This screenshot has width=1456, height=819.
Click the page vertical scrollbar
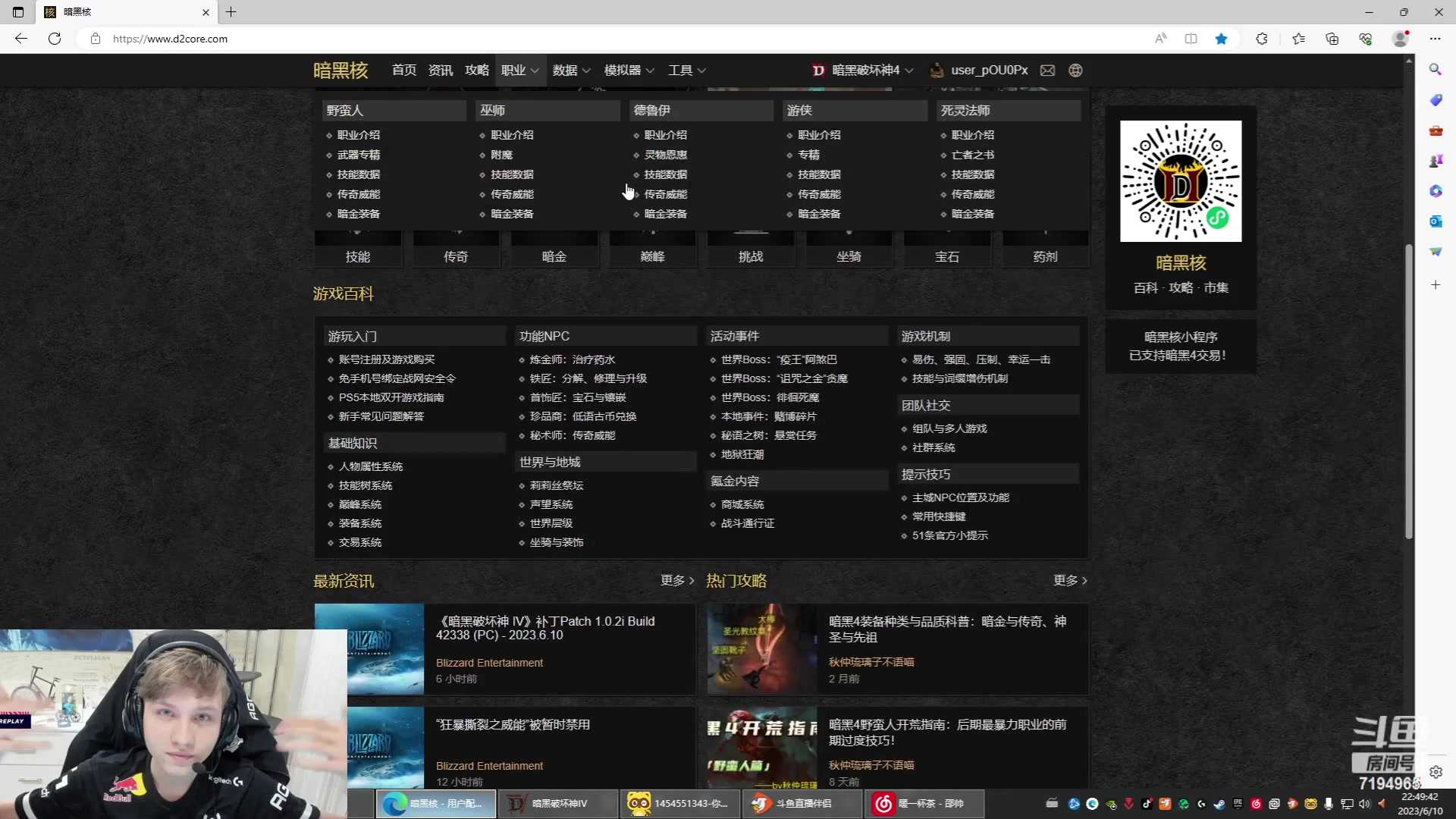coord(1409,391)
